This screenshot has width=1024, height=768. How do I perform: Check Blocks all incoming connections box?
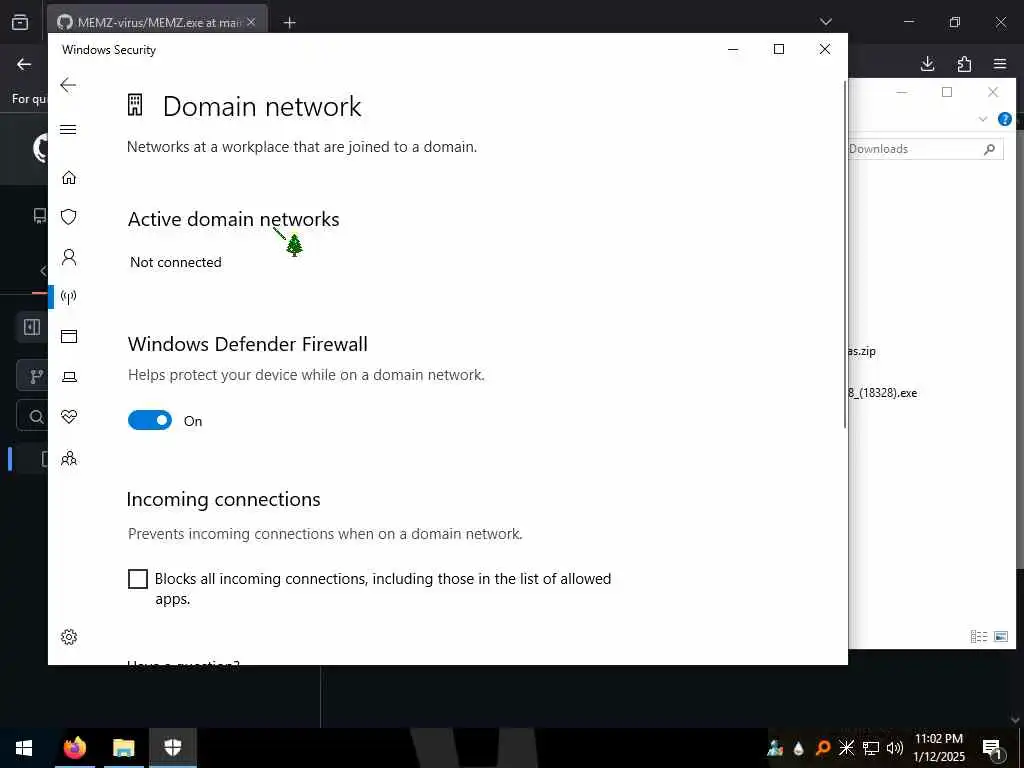[x=138, y=579]
